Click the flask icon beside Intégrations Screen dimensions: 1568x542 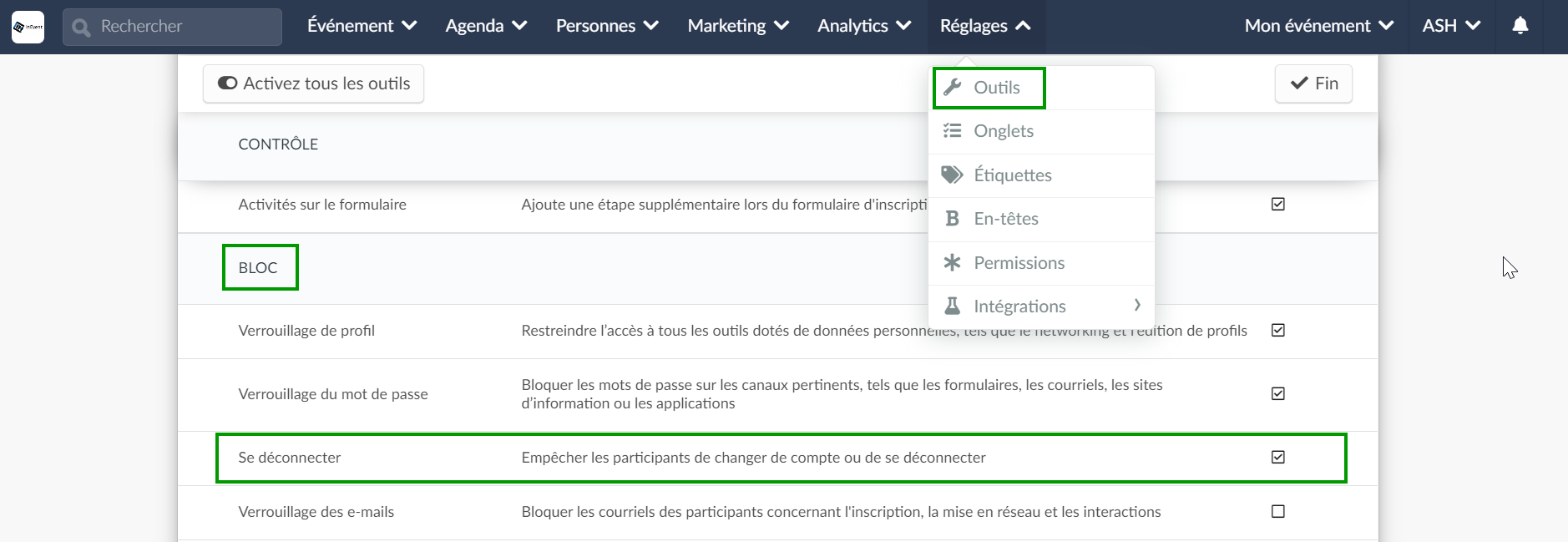(952, 306)
